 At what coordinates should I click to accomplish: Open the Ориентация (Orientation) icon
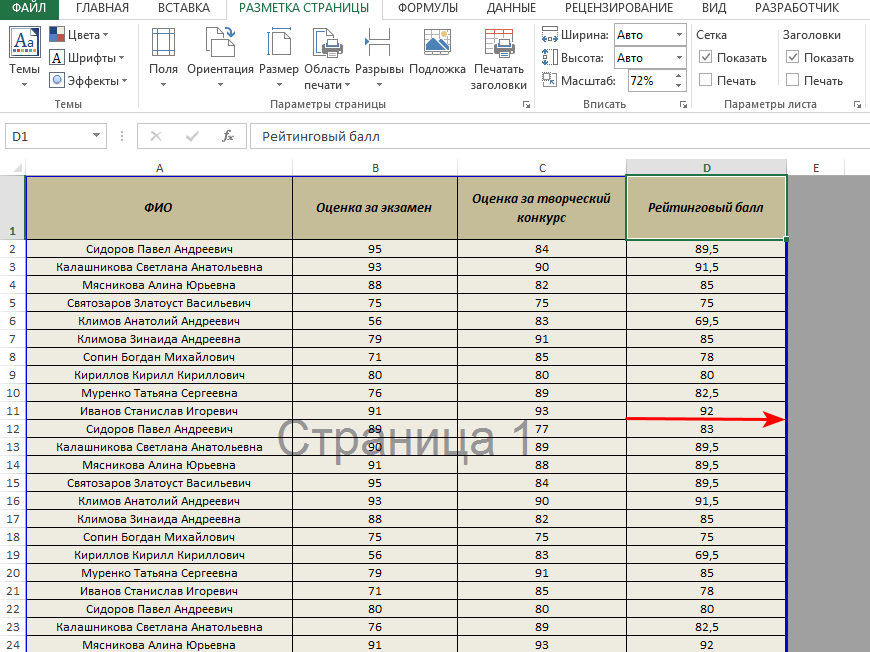pyautogui.click(x=220, y=44)
